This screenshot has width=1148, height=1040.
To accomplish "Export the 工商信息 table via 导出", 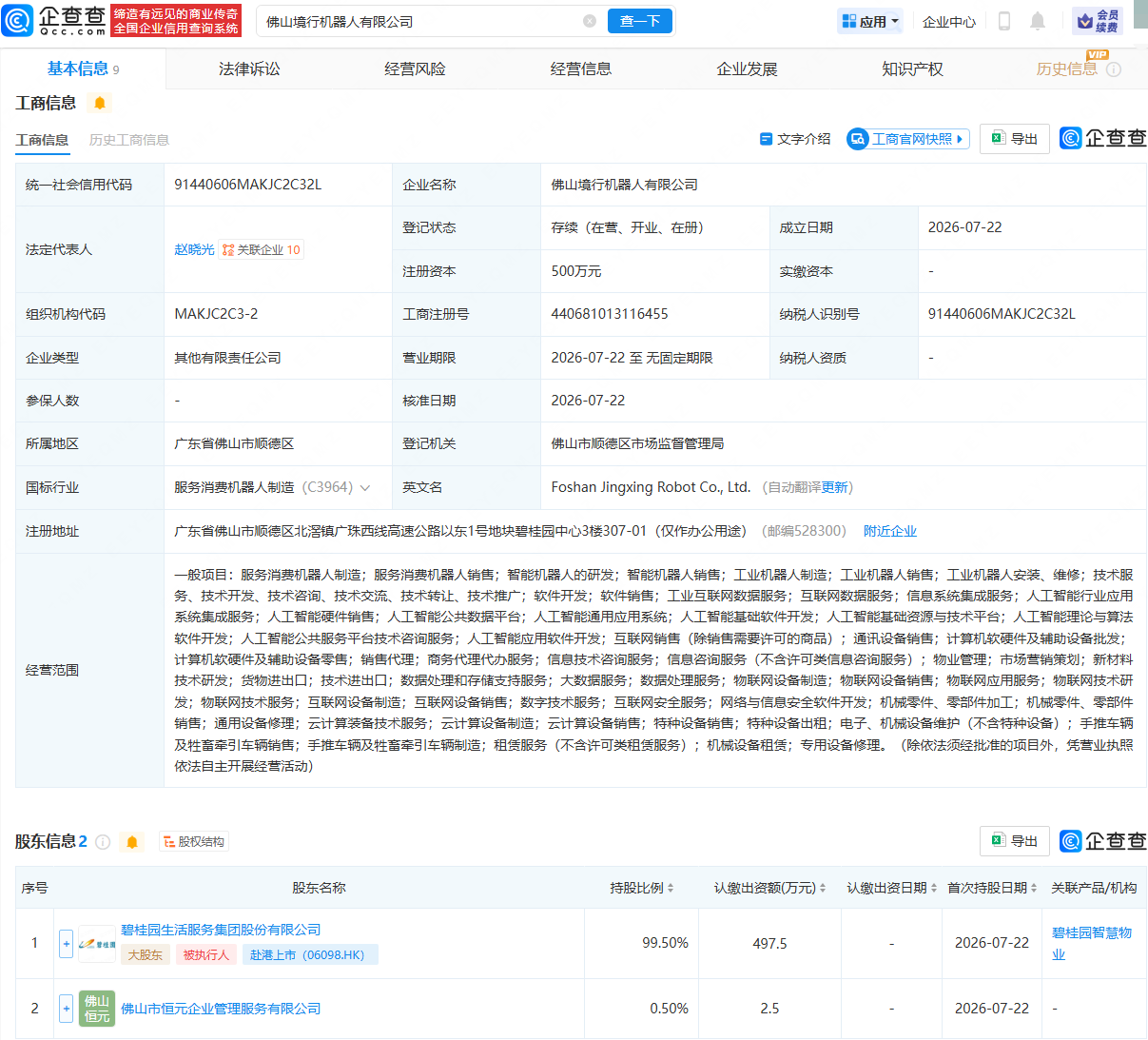I will pyautogui.click(x=1015, y=139).
